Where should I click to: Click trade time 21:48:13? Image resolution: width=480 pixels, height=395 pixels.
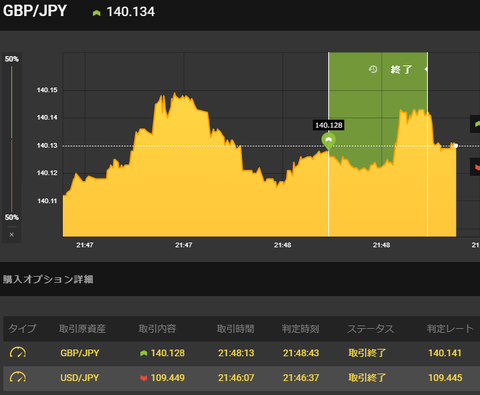point(236,353)
